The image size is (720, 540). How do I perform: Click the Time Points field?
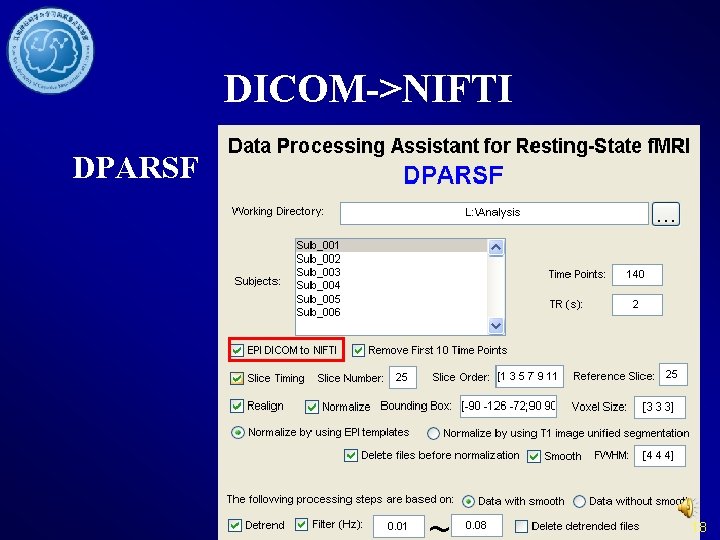point(637,275)
